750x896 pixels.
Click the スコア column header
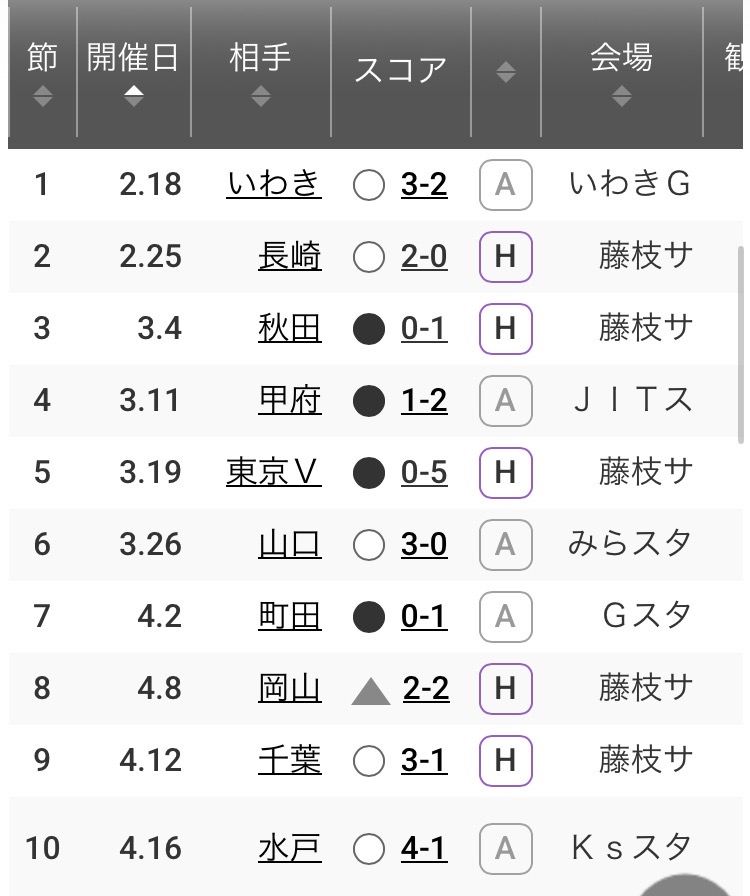[x=400, y=70]
